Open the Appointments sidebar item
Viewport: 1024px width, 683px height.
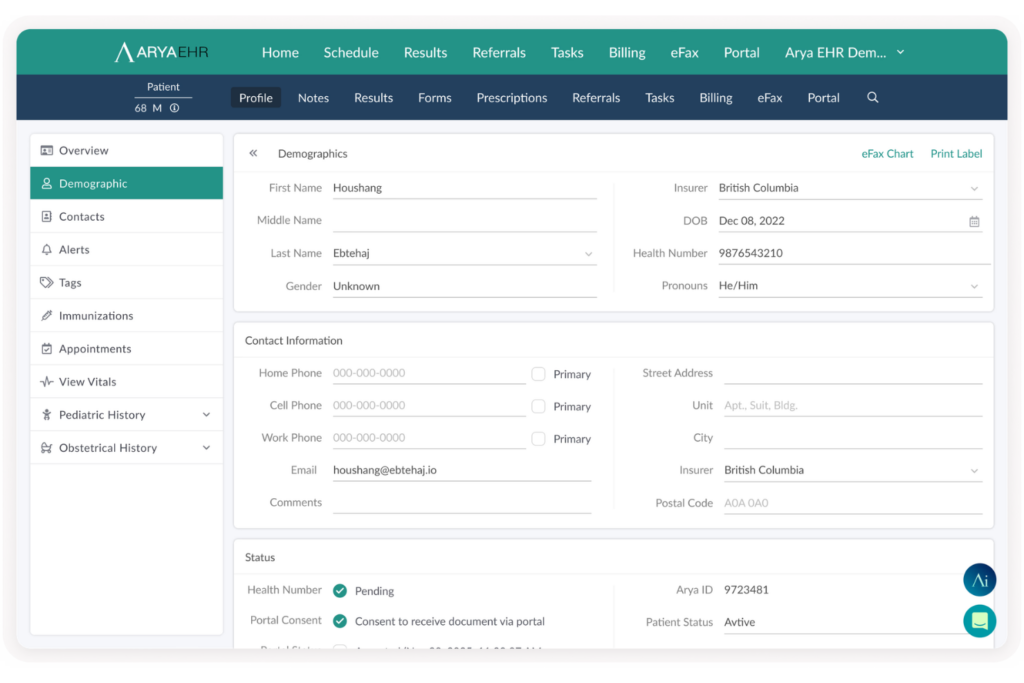click(127, 349)
